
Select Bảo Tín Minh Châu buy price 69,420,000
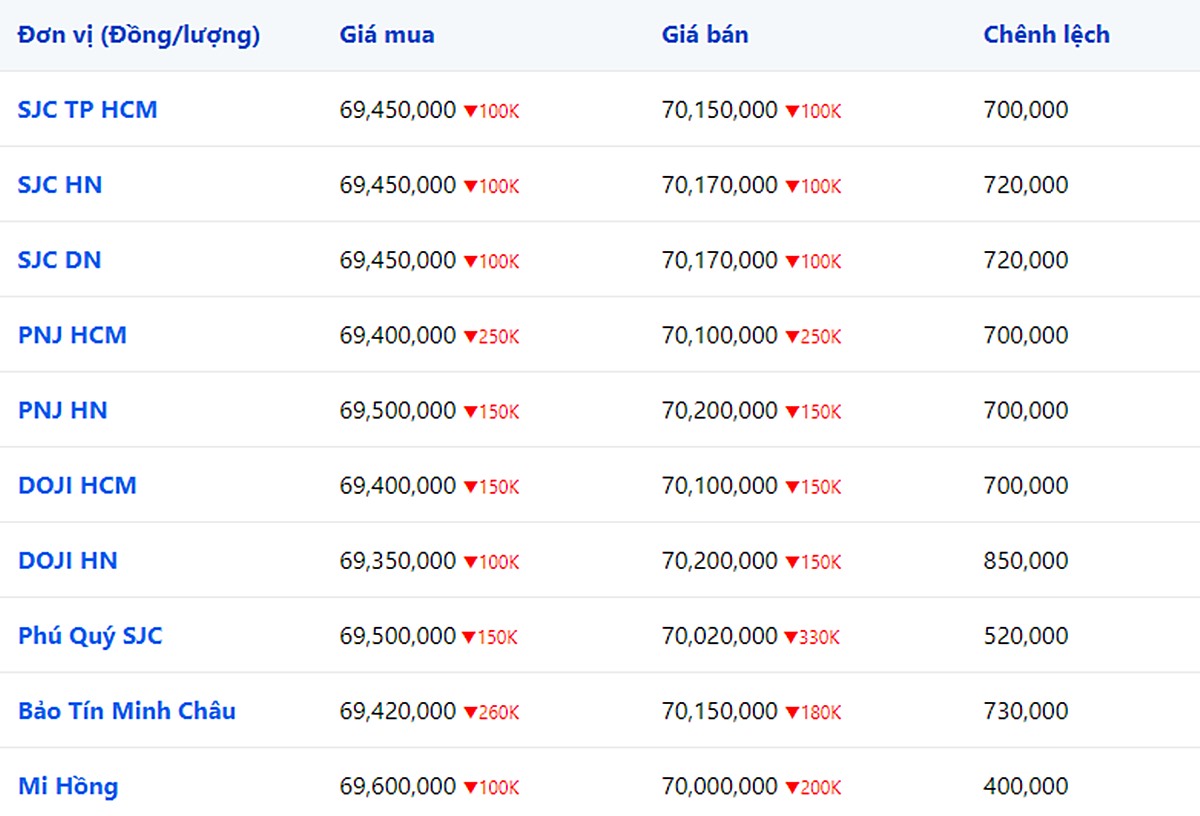[x=398, y=711]
